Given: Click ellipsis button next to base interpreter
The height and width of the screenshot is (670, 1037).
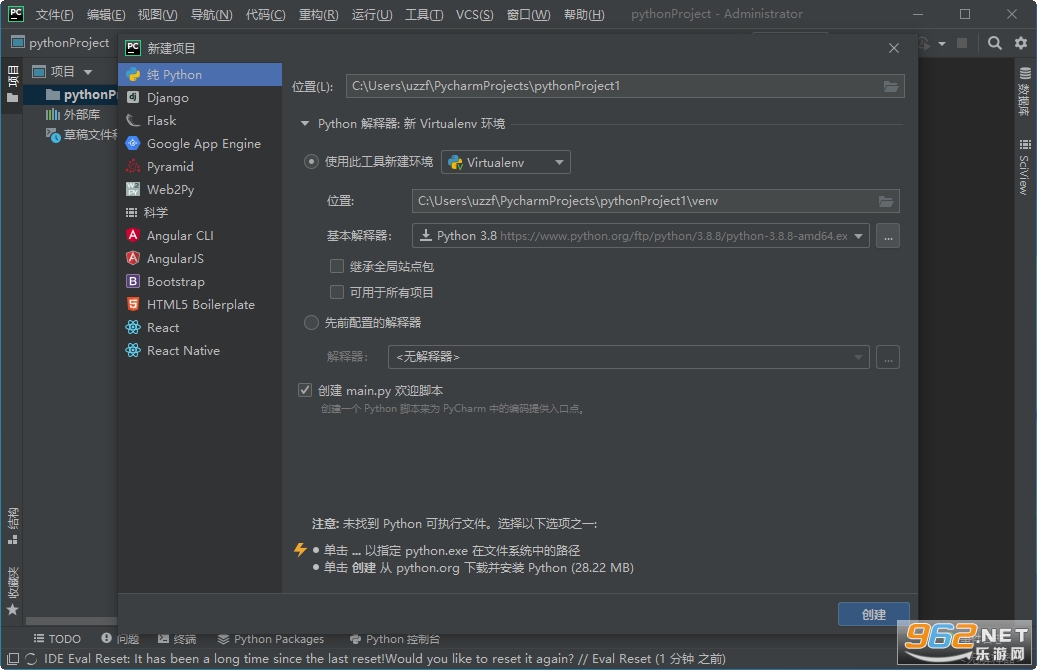Looking at the screenshot, I should pos(888,236).
